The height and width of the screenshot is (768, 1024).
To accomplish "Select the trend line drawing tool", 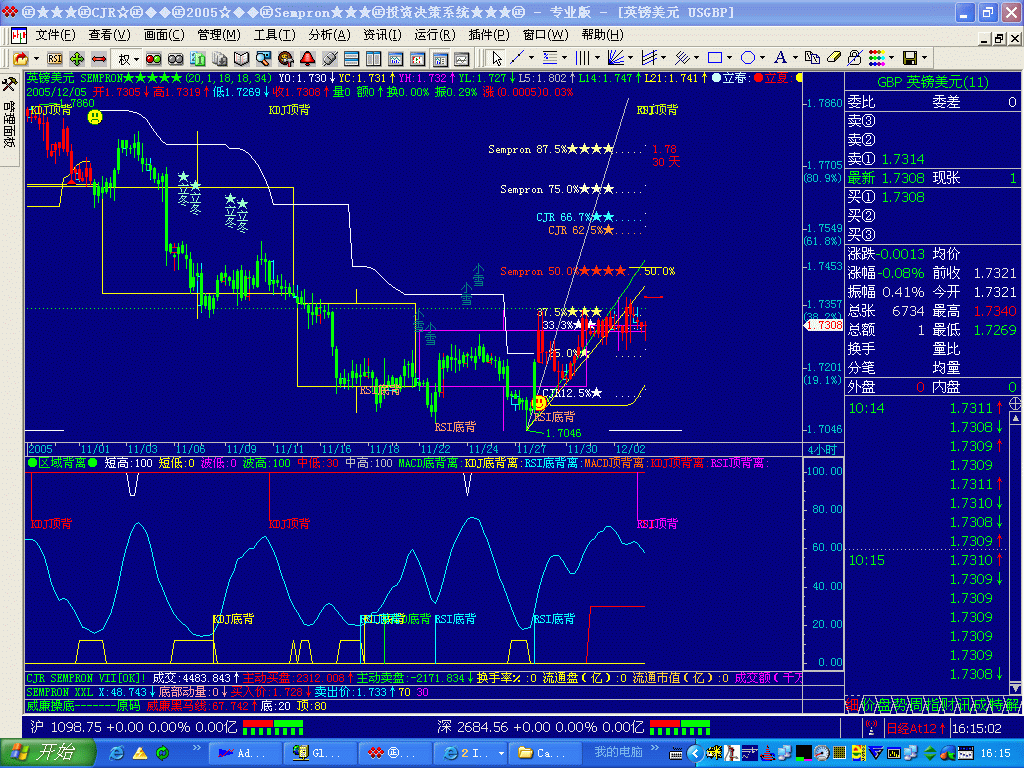I will point(517,58).
